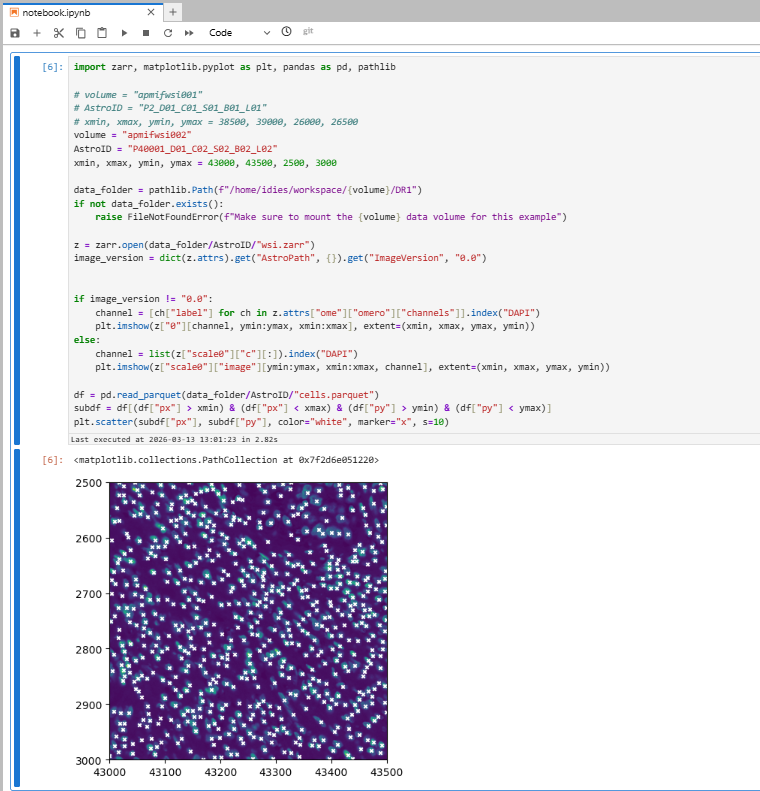Screen dimensions: 760x791
Task: Paste cell from the clipboard
Action: [102, 33]
